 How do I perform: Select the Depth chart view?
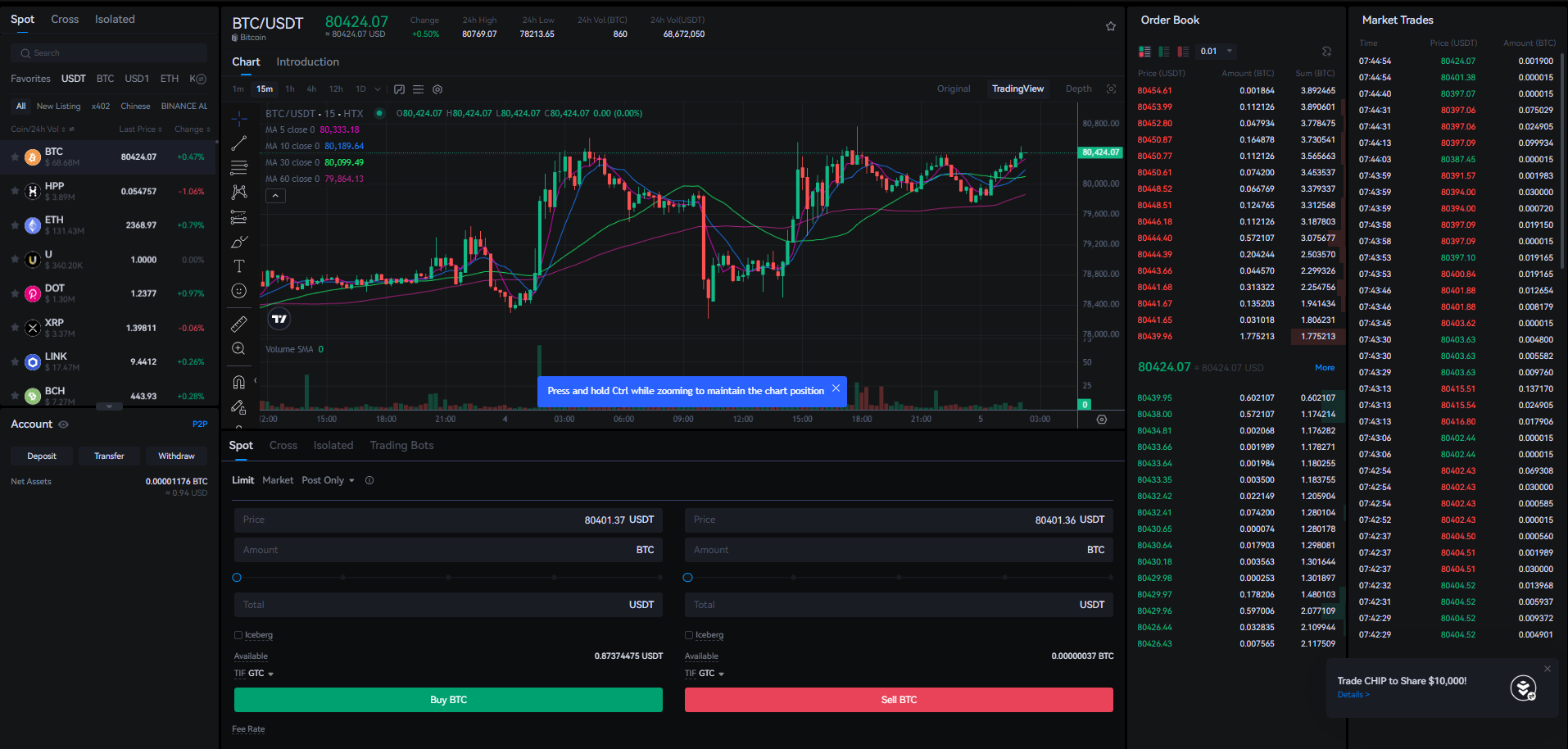1078,89
